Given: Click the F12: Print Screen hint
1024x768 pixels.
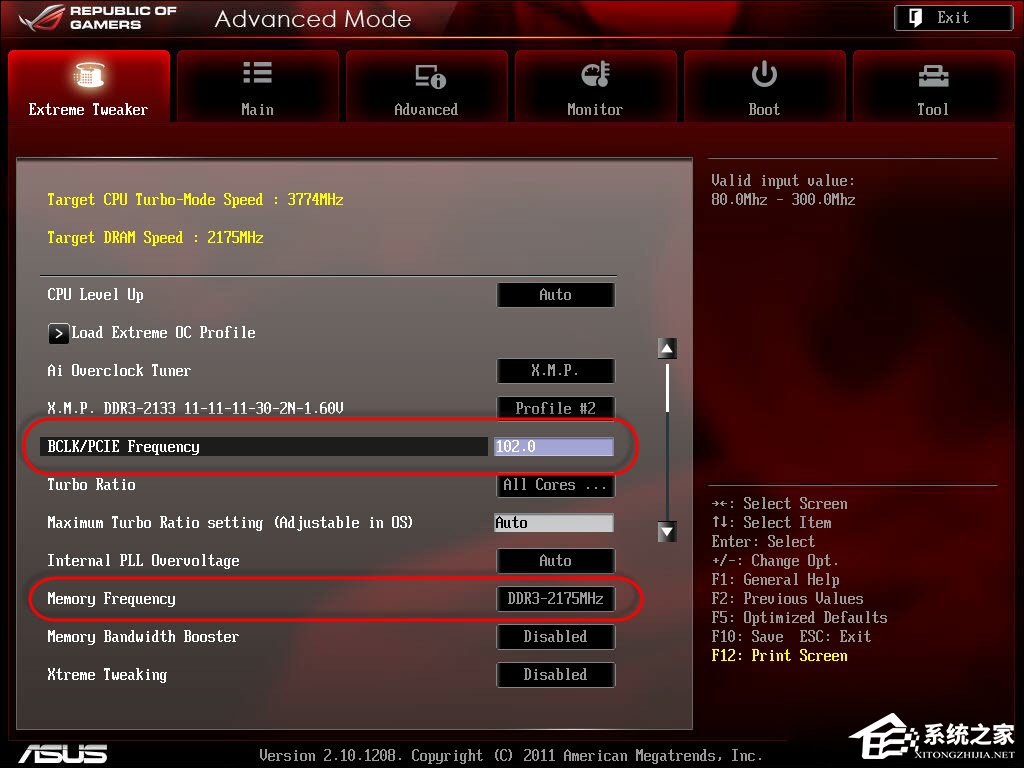Looking at the screenshot, I should coord(780,656).
